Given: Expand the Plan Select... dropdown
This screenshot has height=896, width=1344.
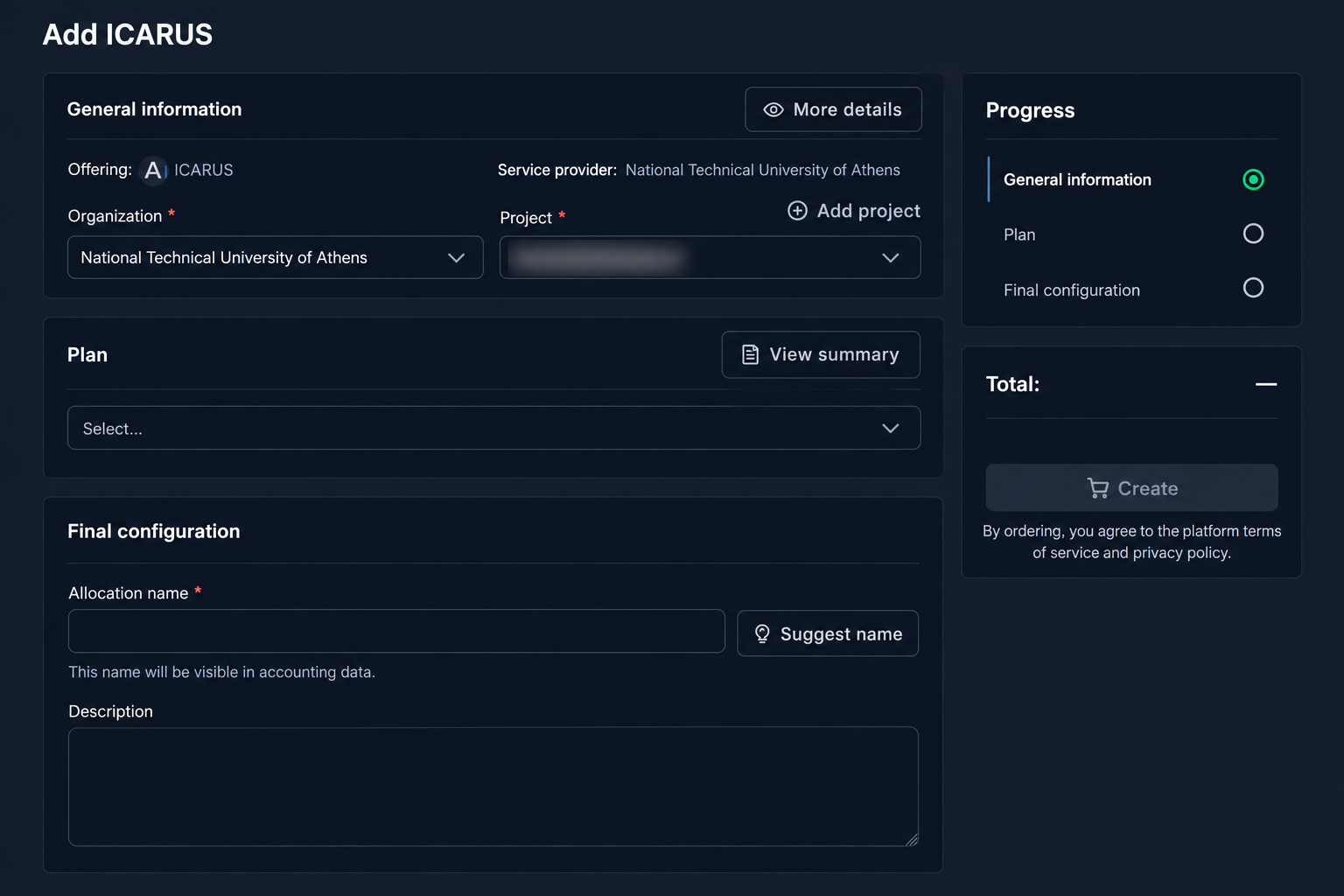Looking at the screenshot, I should pyautogui.click(x=493, y=428).
